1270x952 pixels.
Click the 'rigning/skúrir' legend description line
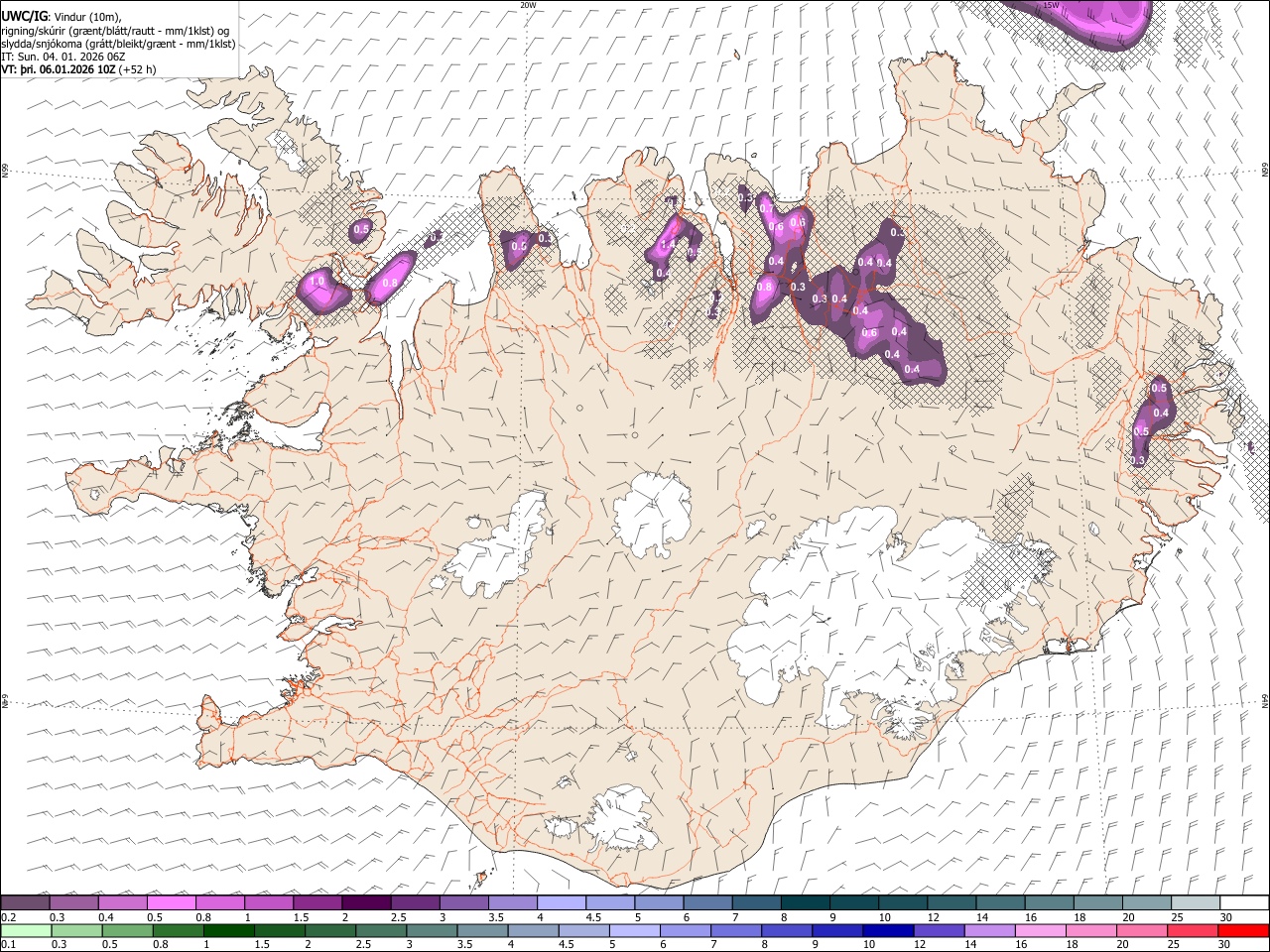coord(115,31)
